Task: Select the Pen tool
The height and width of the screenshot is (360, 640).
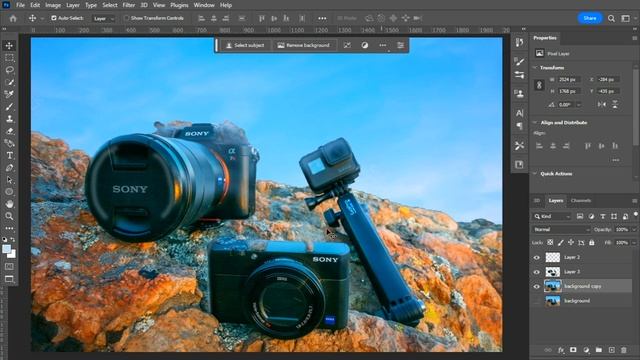Action: pyautogui.click(x=9, y=168)
